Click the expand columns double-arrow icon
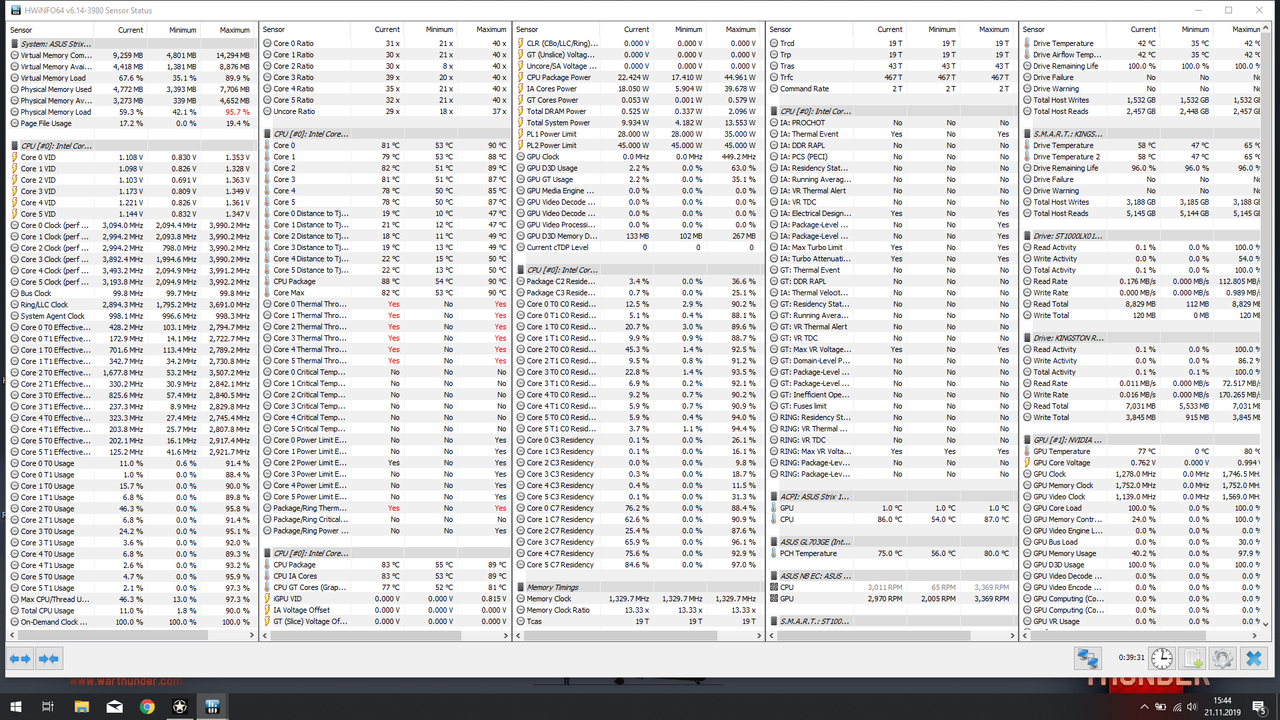This screenshot has height=720, width=1280. click(x=20, y=658)
